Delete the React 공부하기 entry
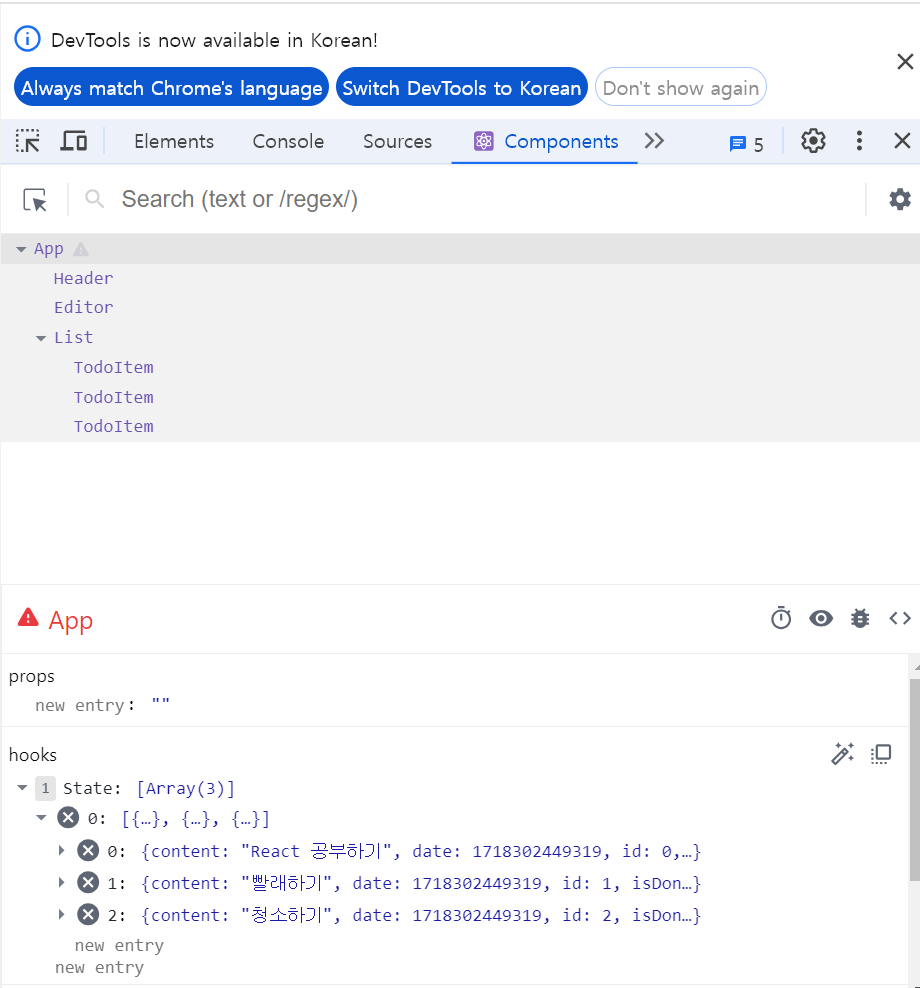Screen dimensions: 920x988 coord(88,851)
